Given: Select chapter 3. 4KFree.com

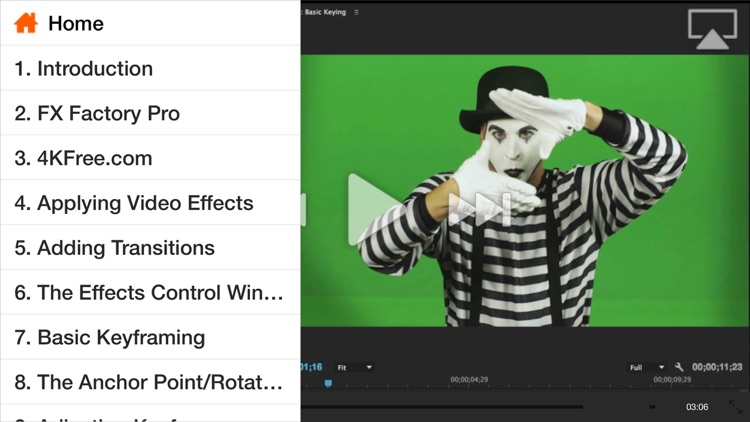Looking at the screenshot, I should pos(150,158).
